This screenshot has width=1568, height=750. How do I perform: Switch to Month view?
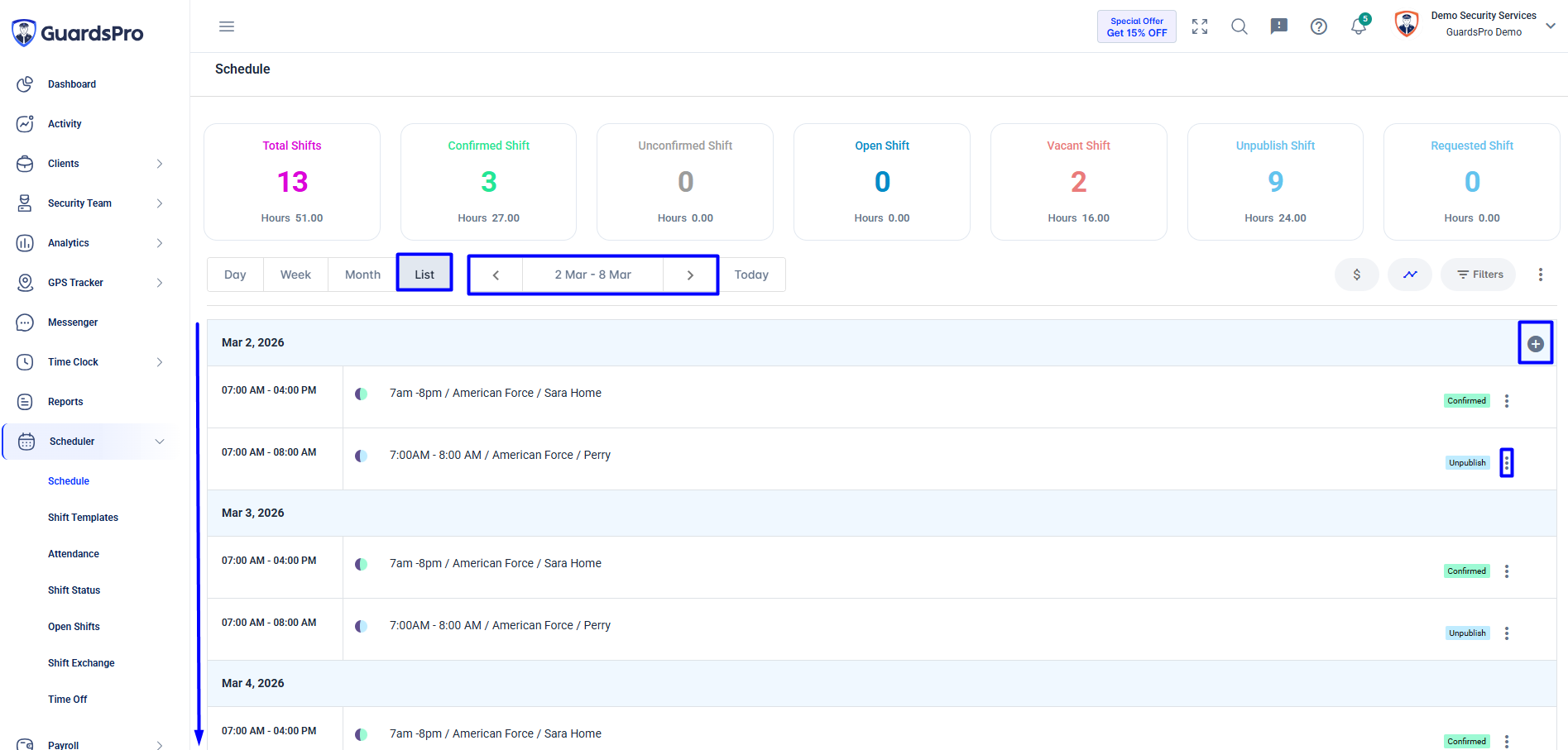pos(362,275)
